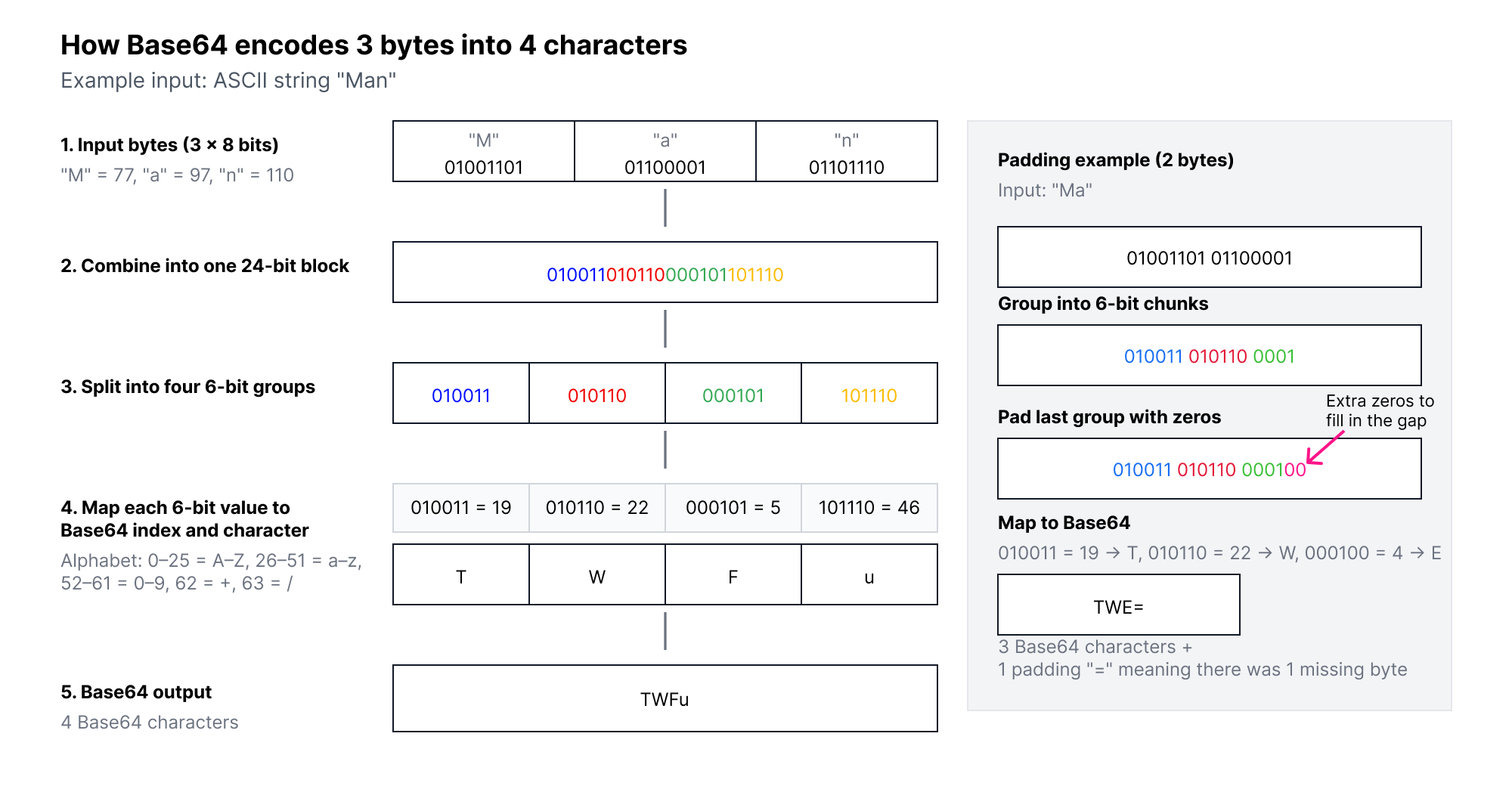Click the "Extra zeros to fill in the gap" annotation
Viewport: 1512px width, 786px height.
click(x=1380, y=410)
